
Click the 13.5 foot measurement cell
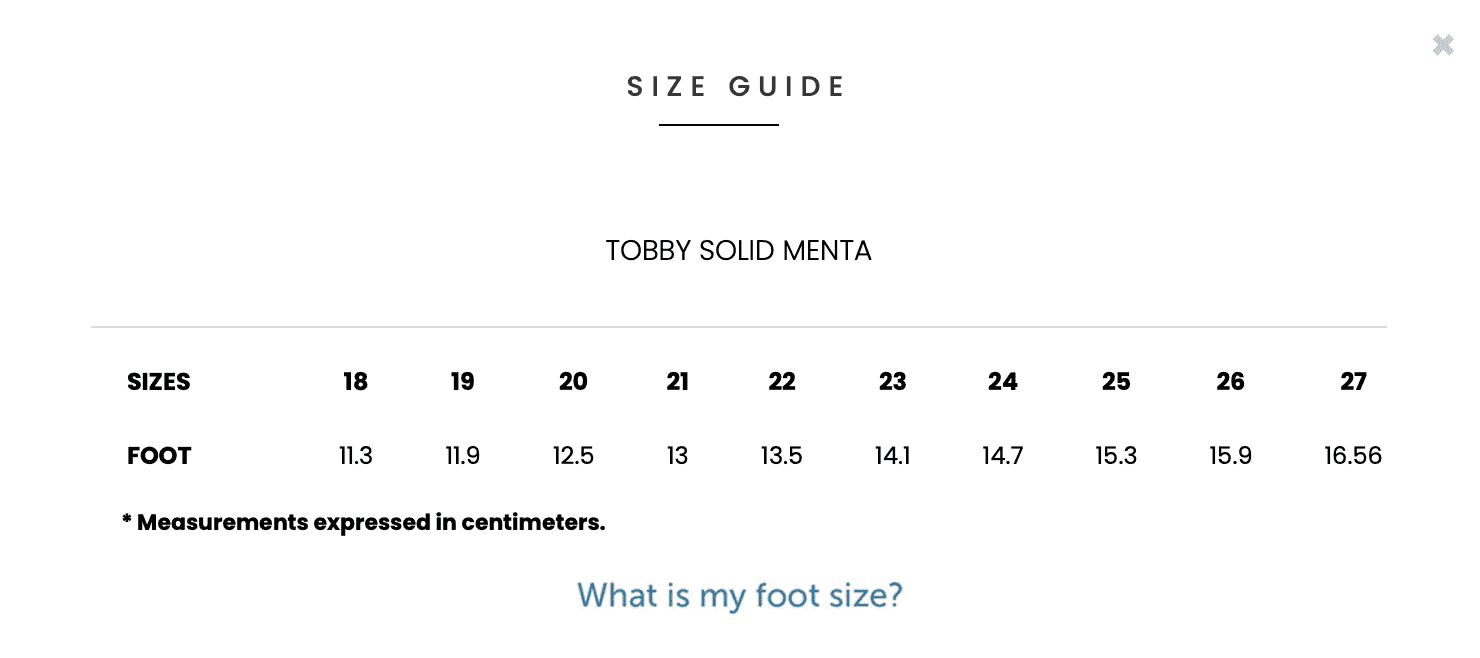click(x=782, y=456)
